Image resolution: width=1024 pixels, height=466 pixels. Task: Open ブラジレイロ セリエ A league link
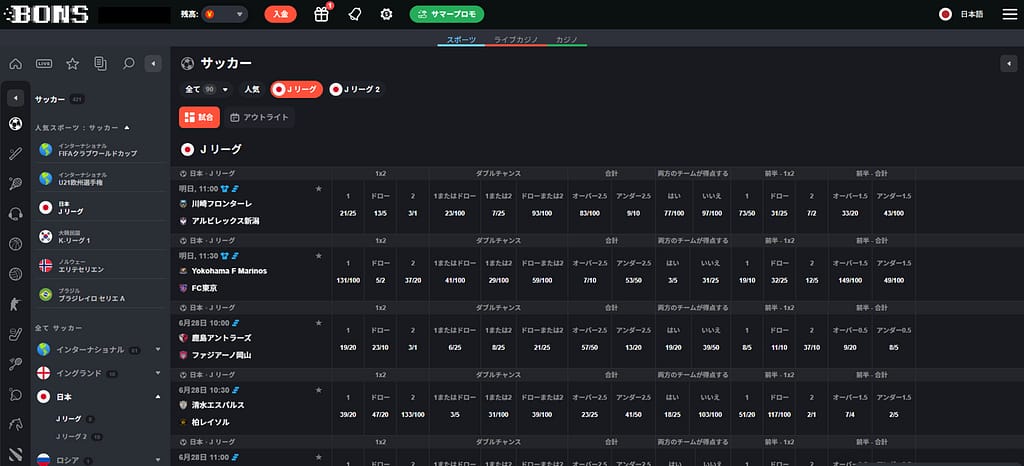tap(98, 294)
